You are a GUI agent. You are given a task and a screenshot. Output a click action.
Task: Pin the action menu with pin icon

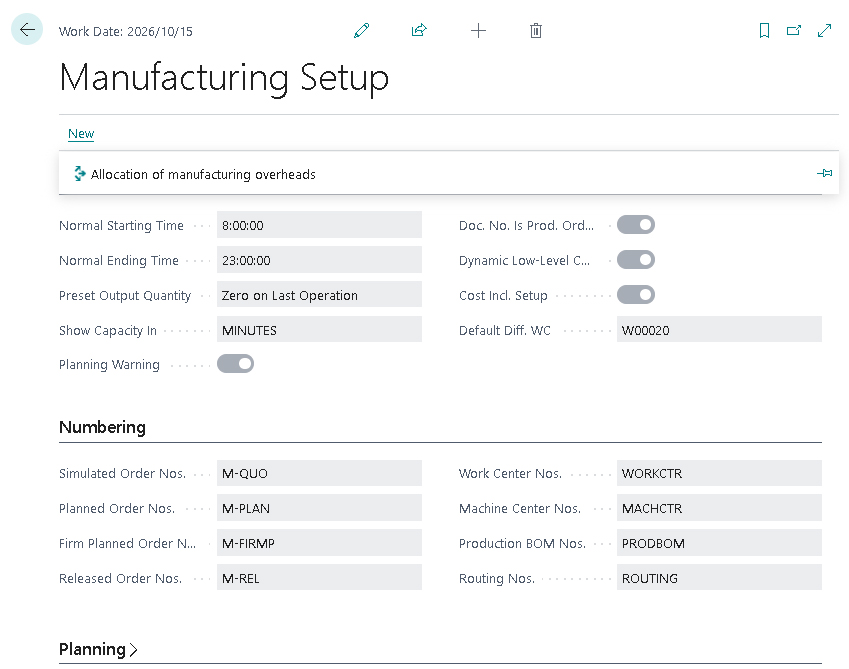[824, 174]
